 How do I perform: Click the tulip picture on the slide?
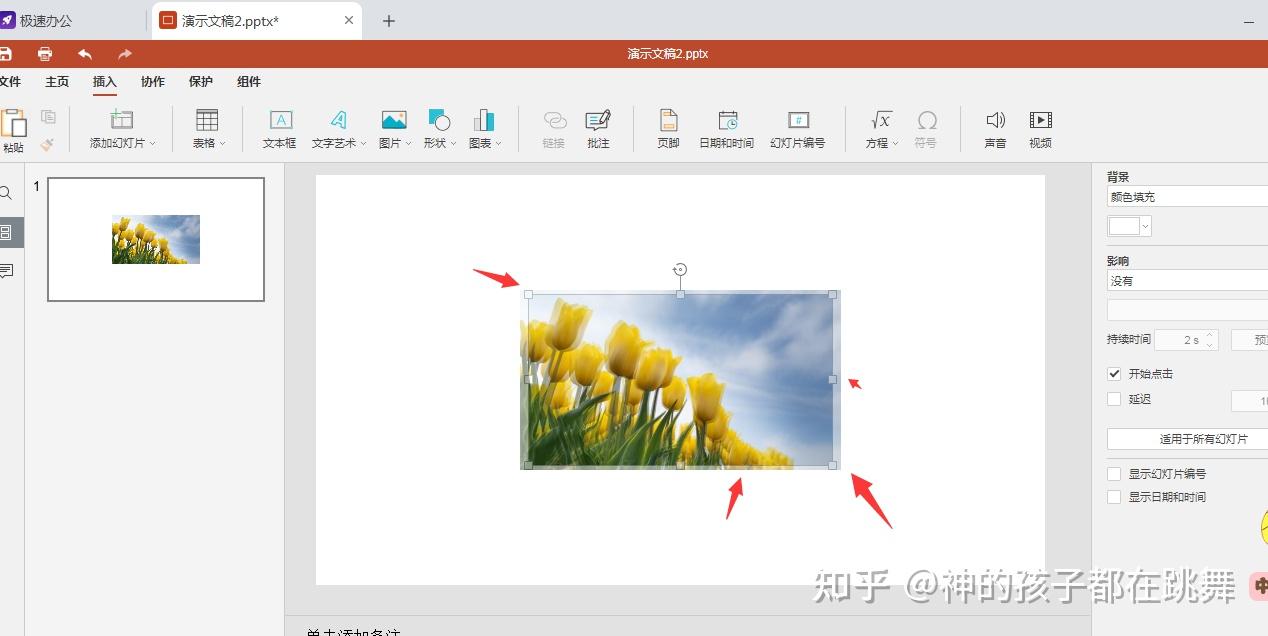click(x=680, y=380)
